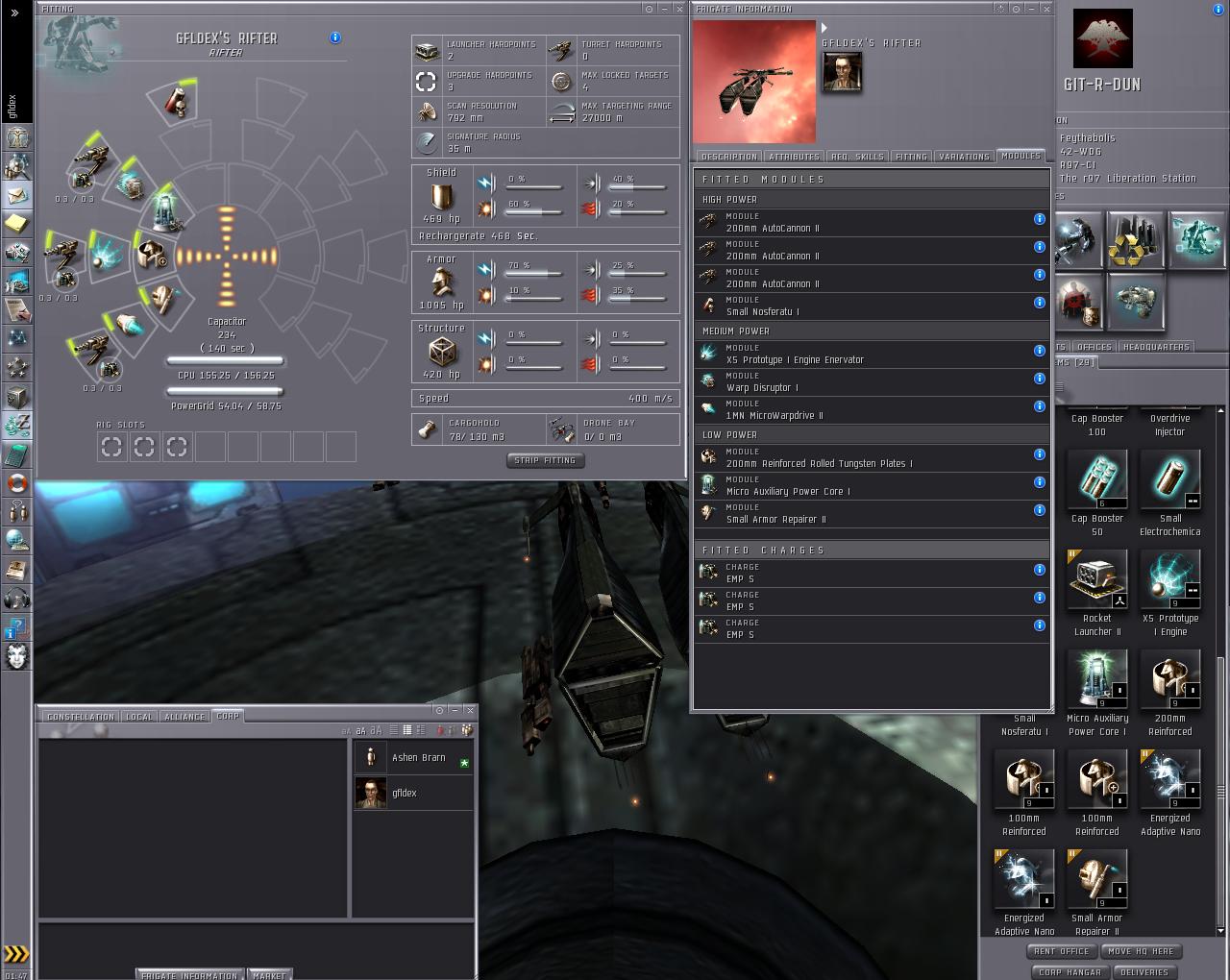Switch to the Description tab
Viewport: 1230px width, 980px height.
point(729,157)
